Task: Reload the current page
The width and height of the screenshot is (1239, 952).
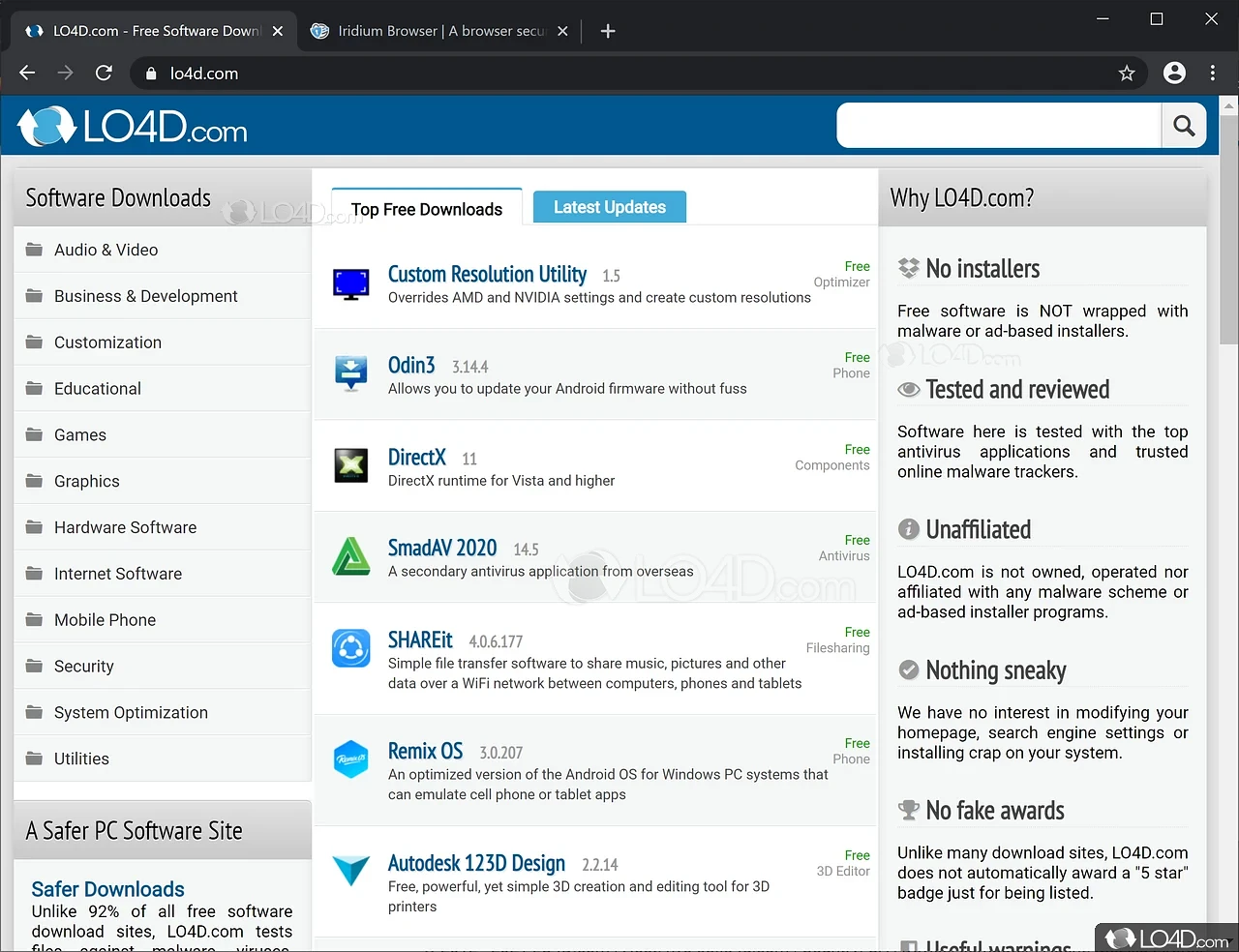Action: click(x=104, y=74)
